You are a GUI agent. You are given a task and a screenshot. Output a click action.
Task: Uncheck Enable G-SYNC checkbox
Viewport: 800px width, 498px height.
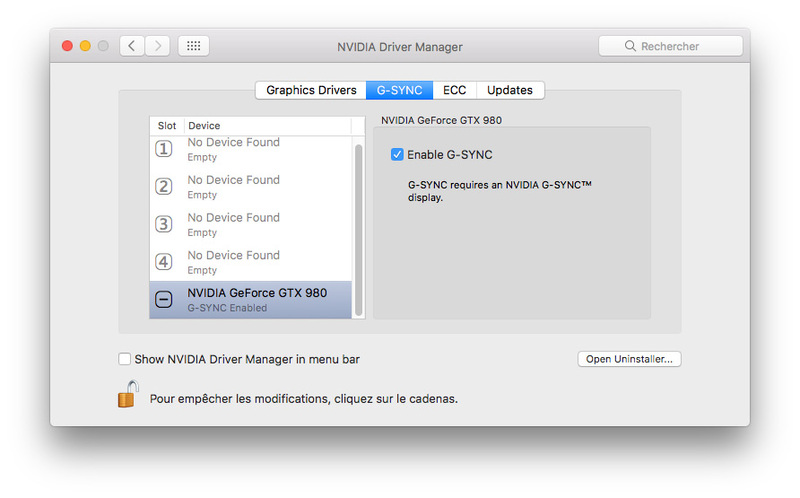[397, 154]
